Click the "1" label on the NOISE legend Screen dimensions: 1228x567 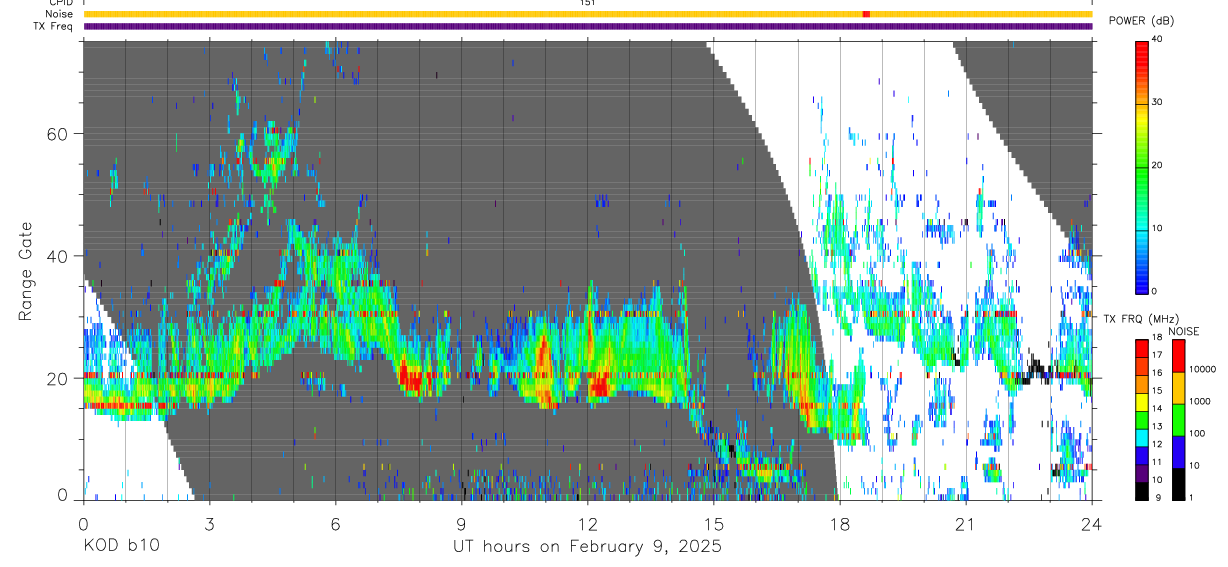(x=1193, y=498)
